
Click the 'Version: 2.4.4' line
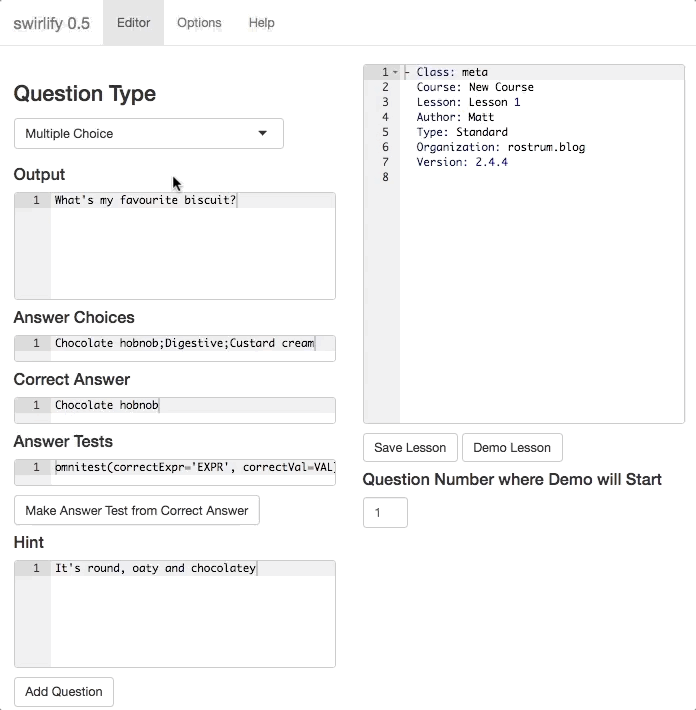tap(462, 162)
